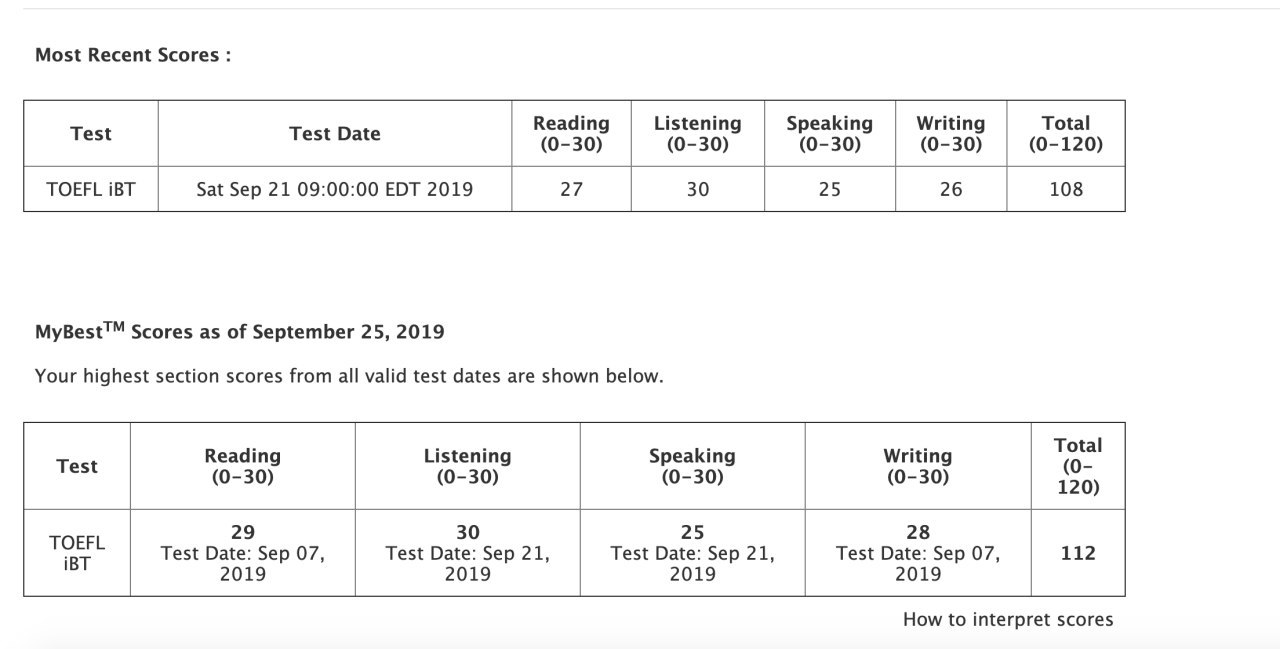This screenshot has height=649, width=1280.
Task: Click the Test Date column header
Action: point(335,134)
